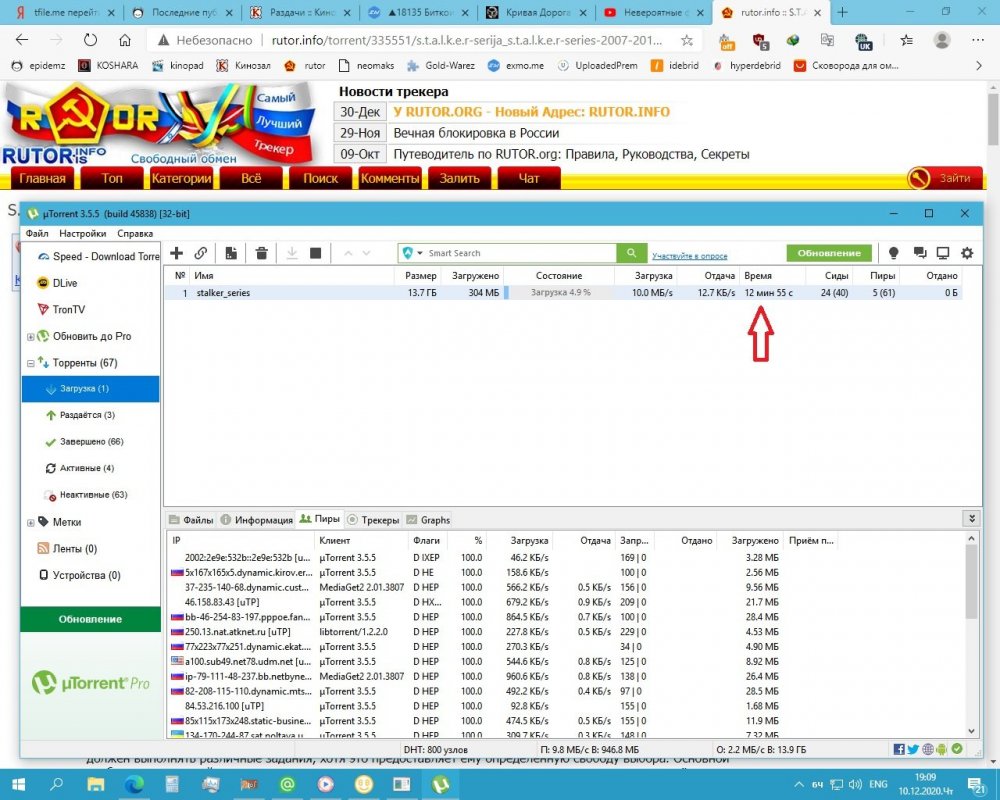This screenshot has width=1000, height=800.
Task: Collapse the Торренты (67) tree node
Action: point(31,363)
